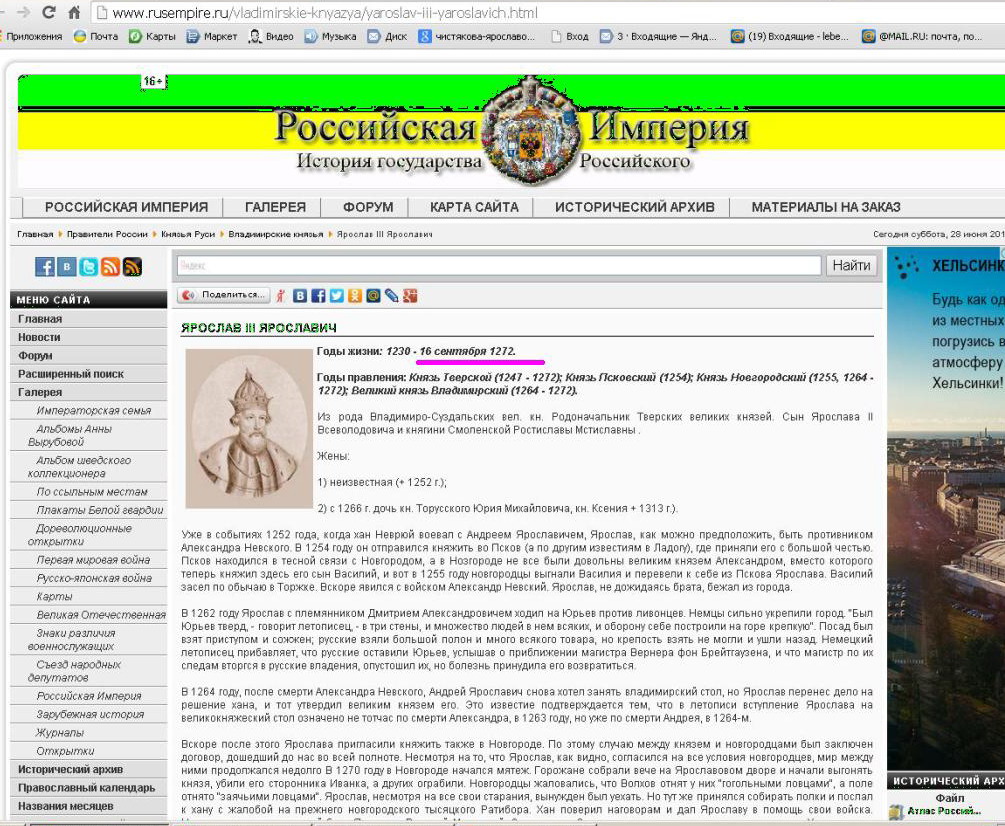This screenshot has width=1005, height=826.
Task: Click the Поделиться share button
Action: coord(224,296)
